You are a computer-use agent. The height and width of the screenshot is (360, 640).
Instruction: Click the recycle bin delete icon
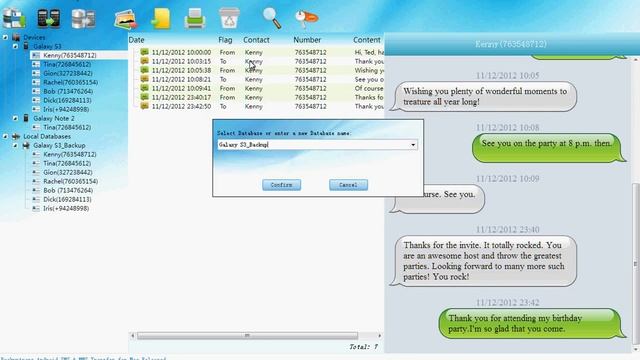coord(229,18)
